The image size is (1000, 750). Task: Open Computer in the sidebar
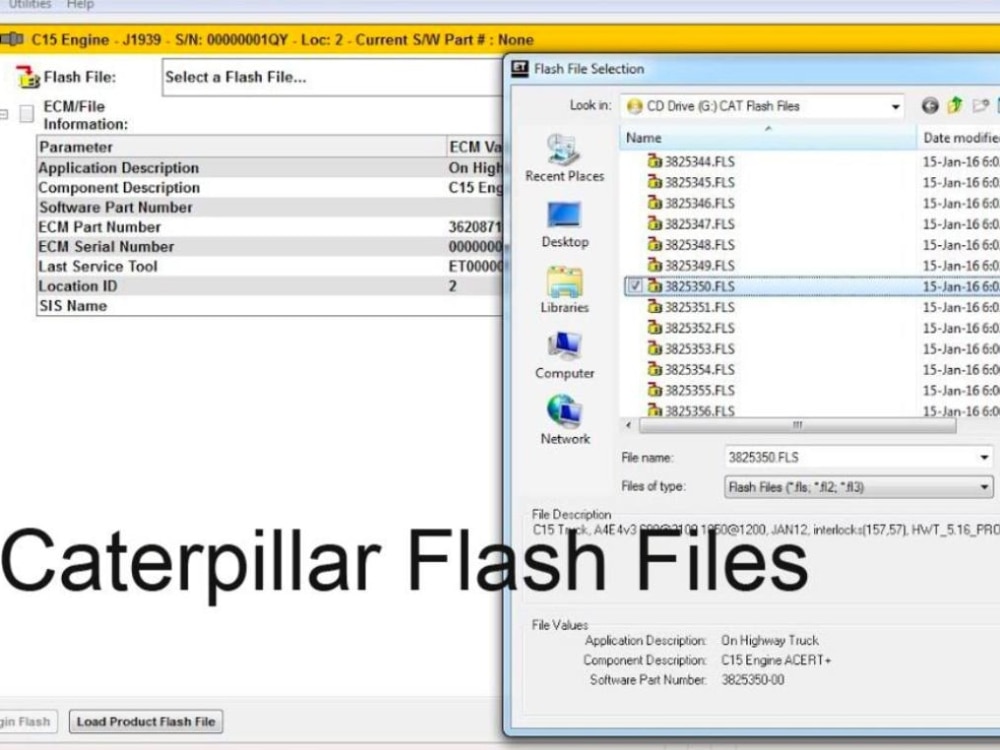[x=564, y=356]
